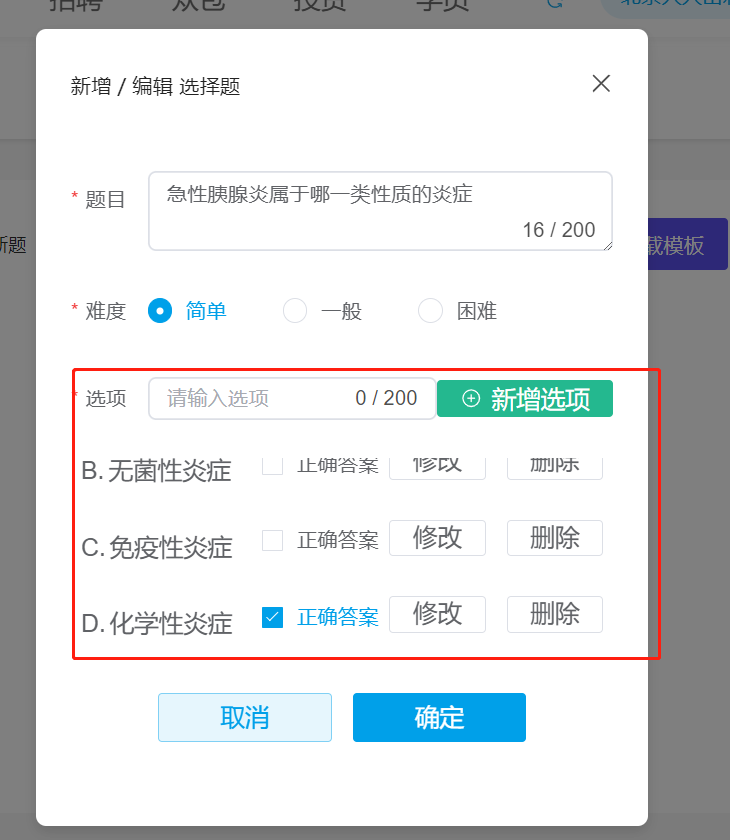Select the 一般 difficulty radio button

click(x=295, y=311)
